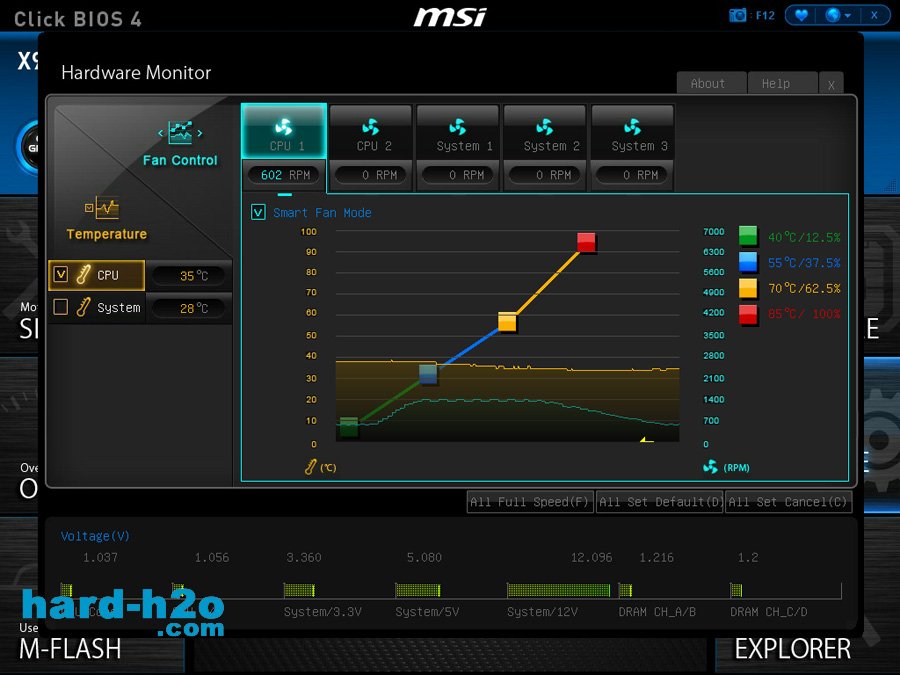Toggle the Smart Fan Mode checkbox
Image resolution: width=900 pixels, height=675 pixels.
[258, 212]
